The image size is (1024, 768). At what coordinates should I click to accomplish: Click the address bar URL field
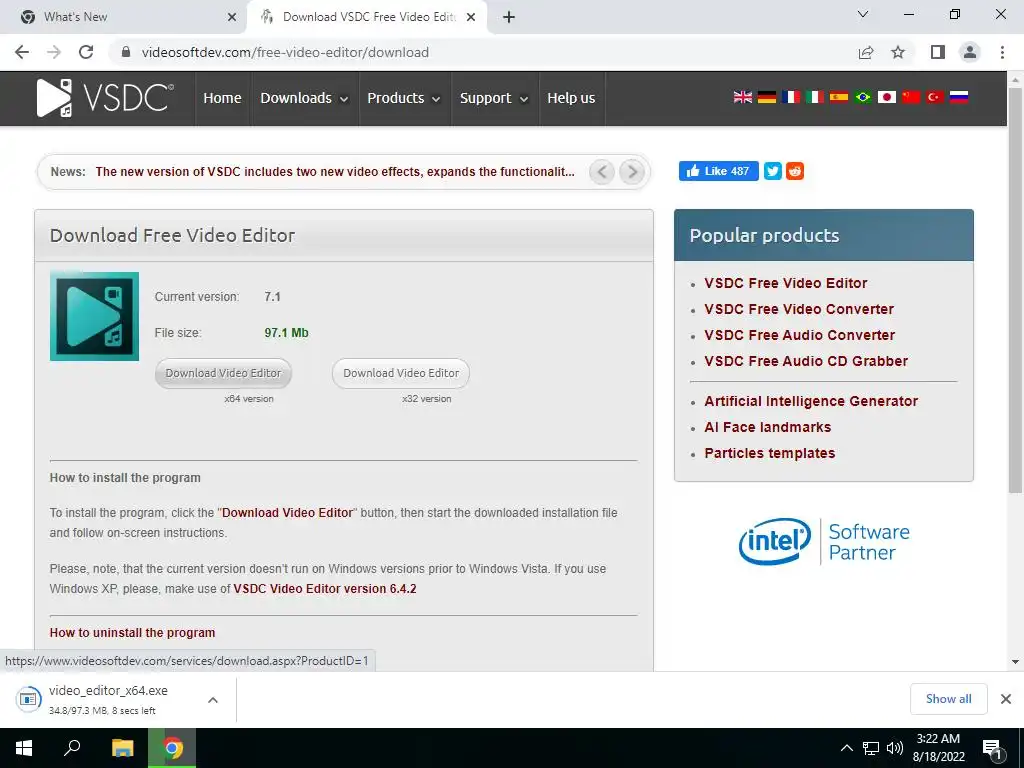483,52
